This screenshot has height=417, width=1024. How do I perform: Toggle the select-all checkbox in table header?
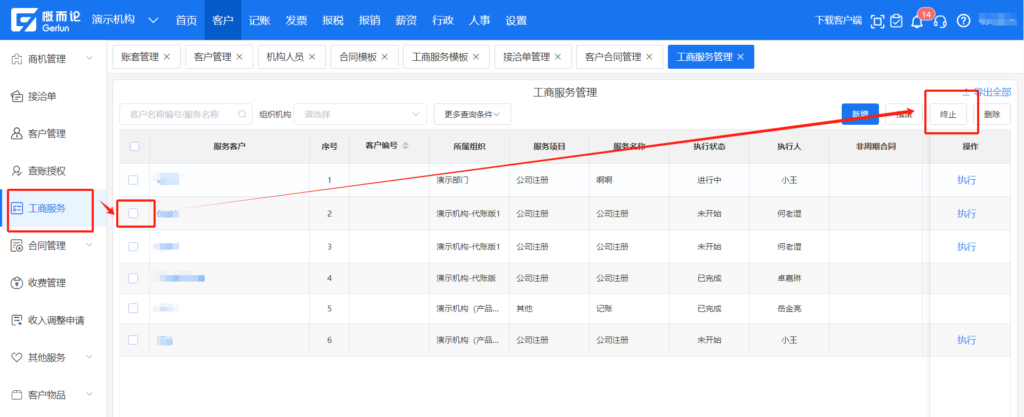pyautogui.click(x=135, y=146)
